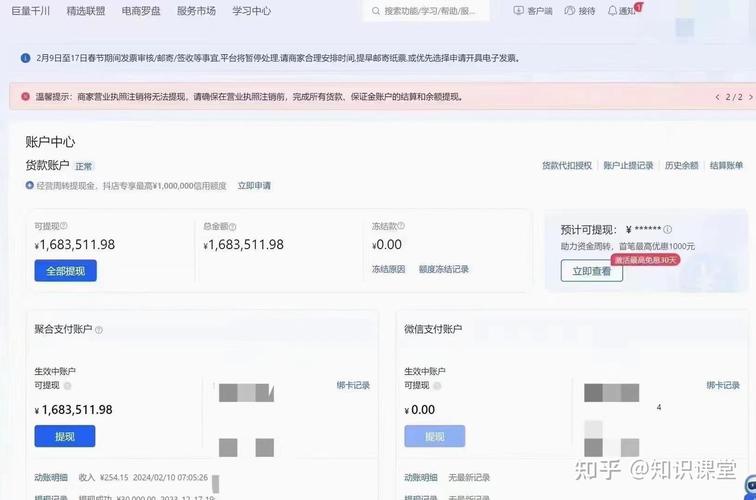Click the ¥0.00 冻结款 amount
756x500 pixels.
387,245
